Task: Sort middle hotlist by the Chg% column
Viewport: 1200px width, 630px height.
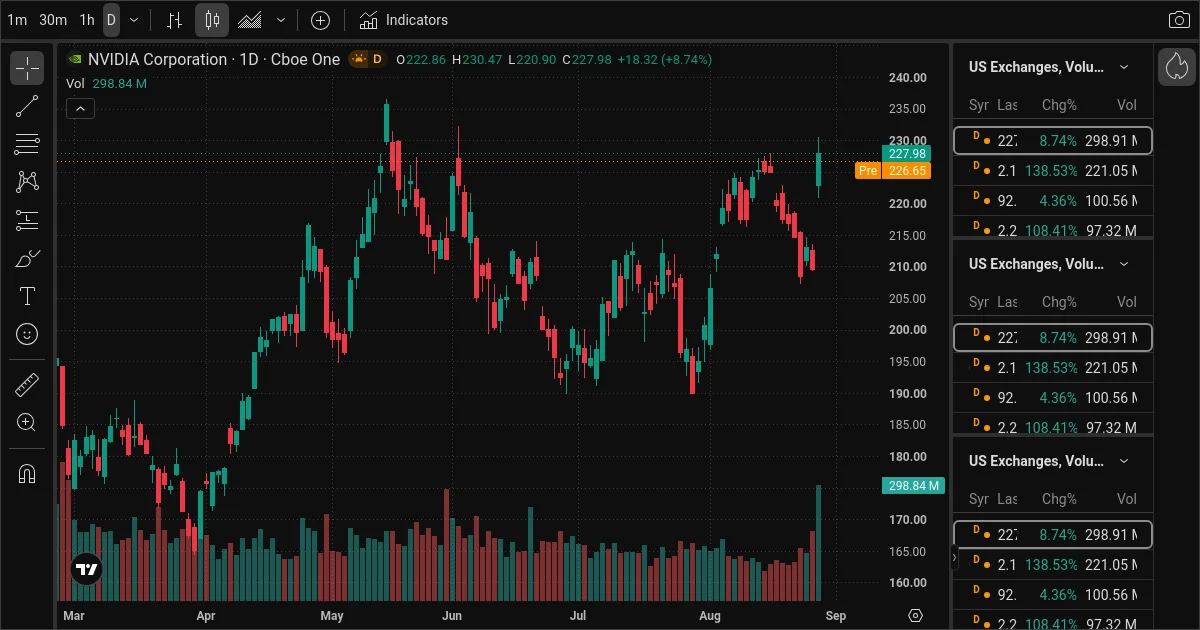Action: coord(1059,302)
